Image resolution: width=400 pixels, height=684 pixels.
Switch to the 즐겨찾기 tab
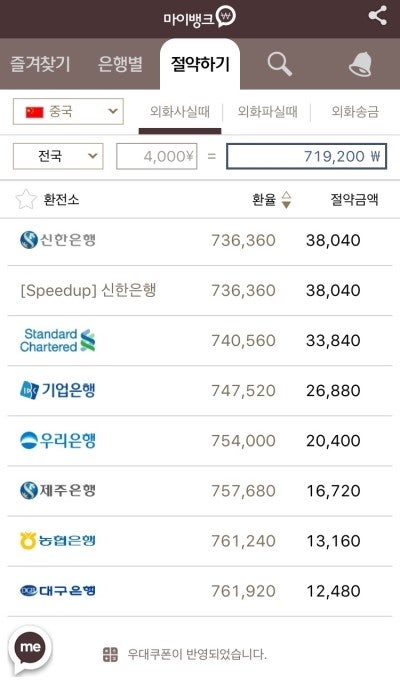click(40, 64)
